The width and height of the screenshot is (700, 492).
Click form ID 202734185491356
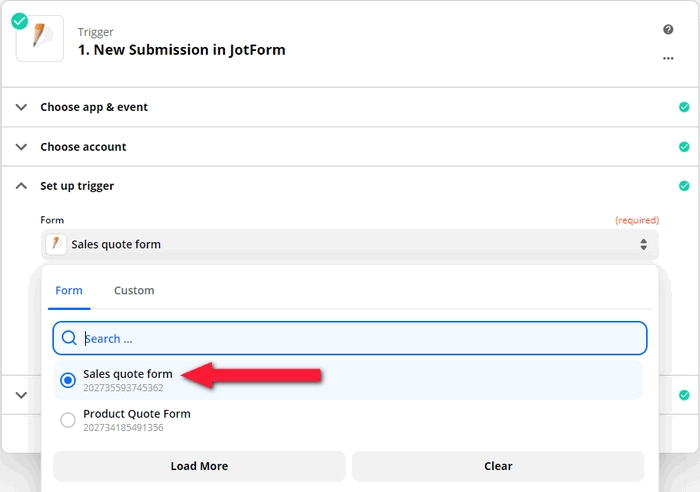(x=123, y=427)
